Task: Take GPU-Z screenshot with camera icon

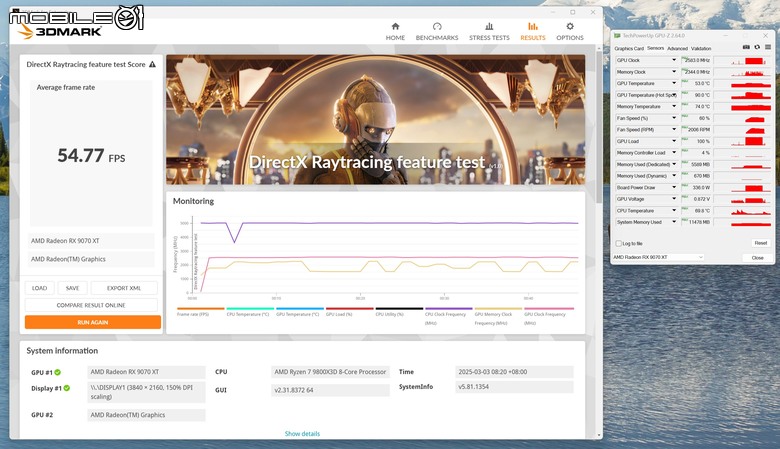Action: click(x=746, y=47)
